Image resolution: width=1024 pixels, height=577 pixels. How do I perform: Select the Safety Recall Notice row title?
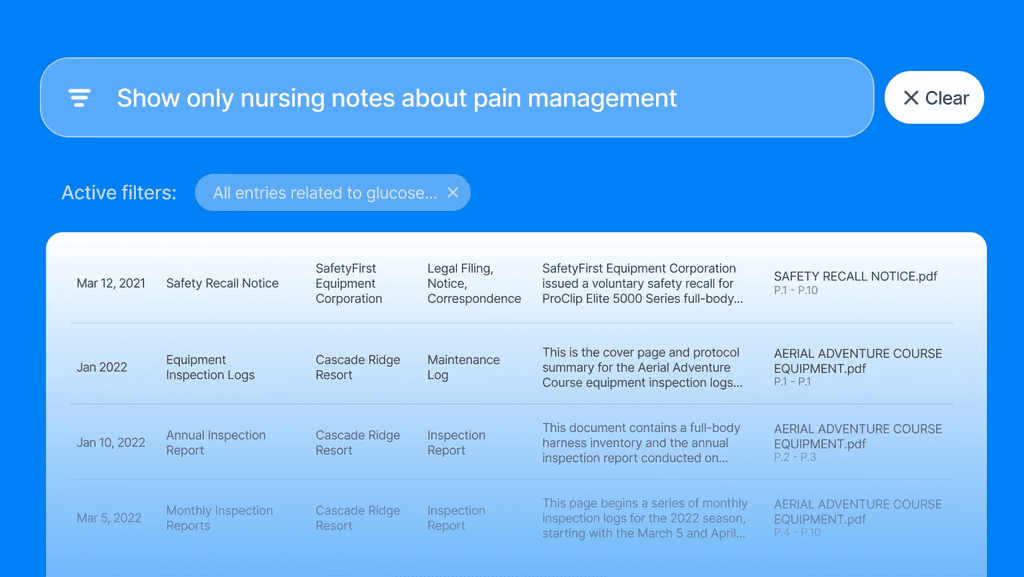(x=222, y=283)
